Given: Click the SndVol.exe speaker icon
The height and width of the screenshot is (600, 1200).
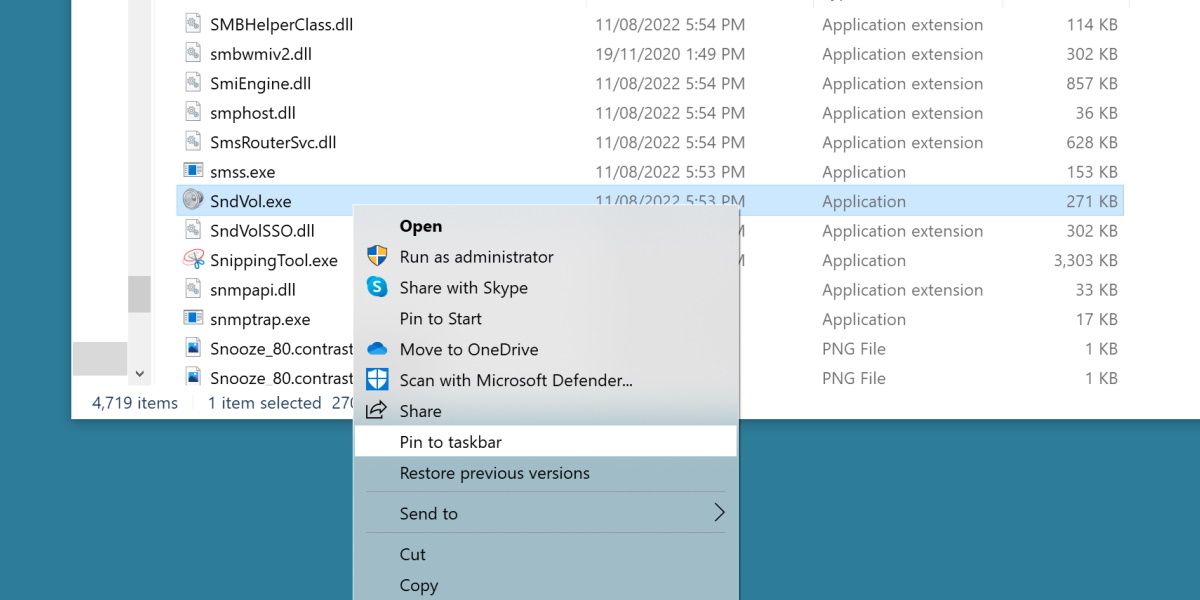Looking at the screenshot, I should (193, 201).
